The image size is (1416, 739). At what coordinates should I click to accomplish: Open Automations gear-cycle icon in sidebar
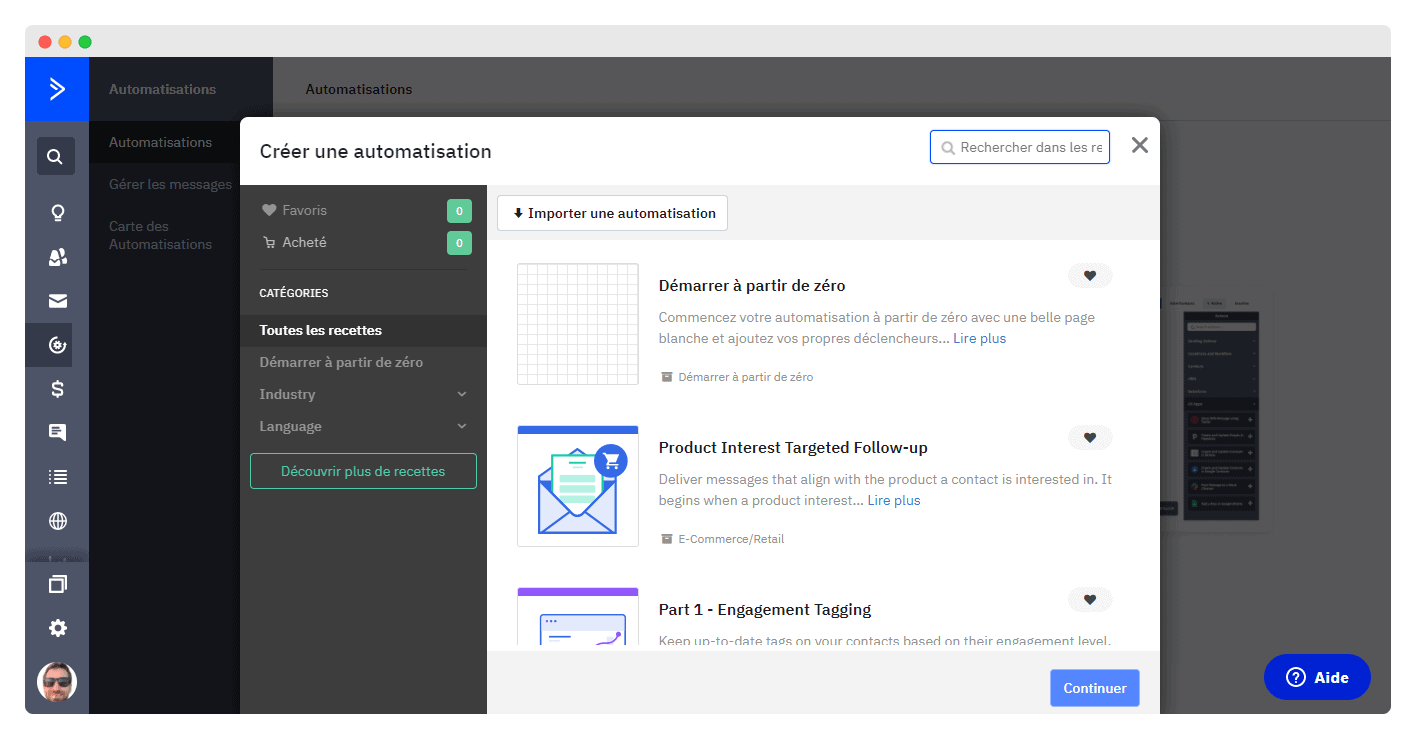pos(58,345)
